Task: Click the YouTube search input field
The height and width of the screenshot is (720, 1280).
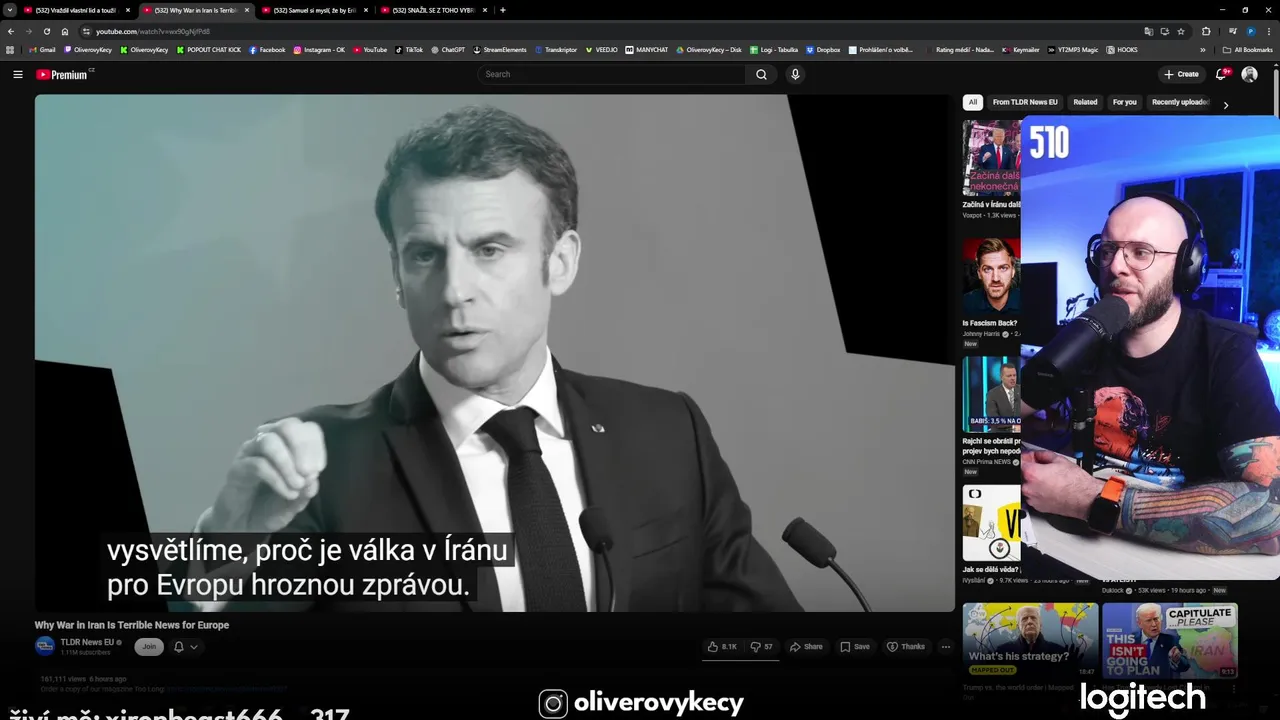Action: pos(612,74)
